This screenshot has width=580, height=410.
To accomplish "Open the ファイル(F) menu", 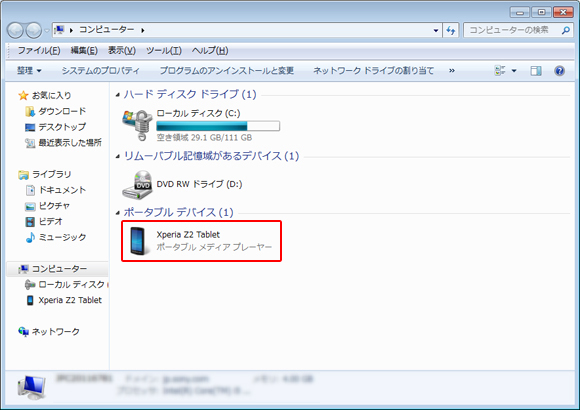I will pos(39,50).
